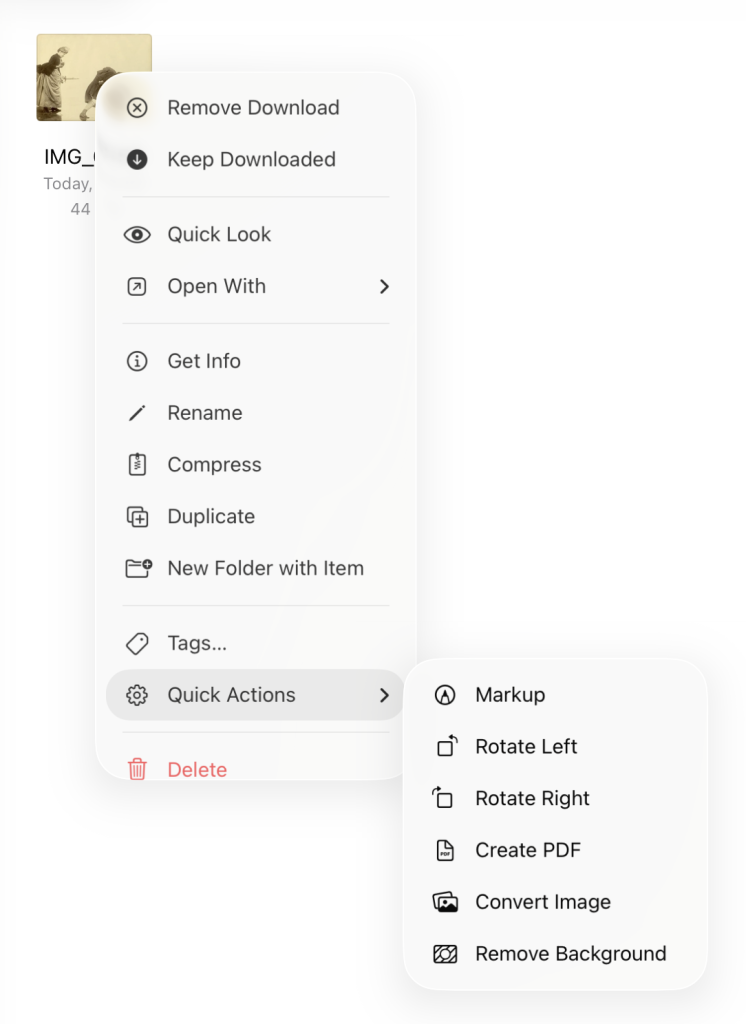746x1024 pixels.
Task: Click the Markup pen icon
Action: coord(445,696)
